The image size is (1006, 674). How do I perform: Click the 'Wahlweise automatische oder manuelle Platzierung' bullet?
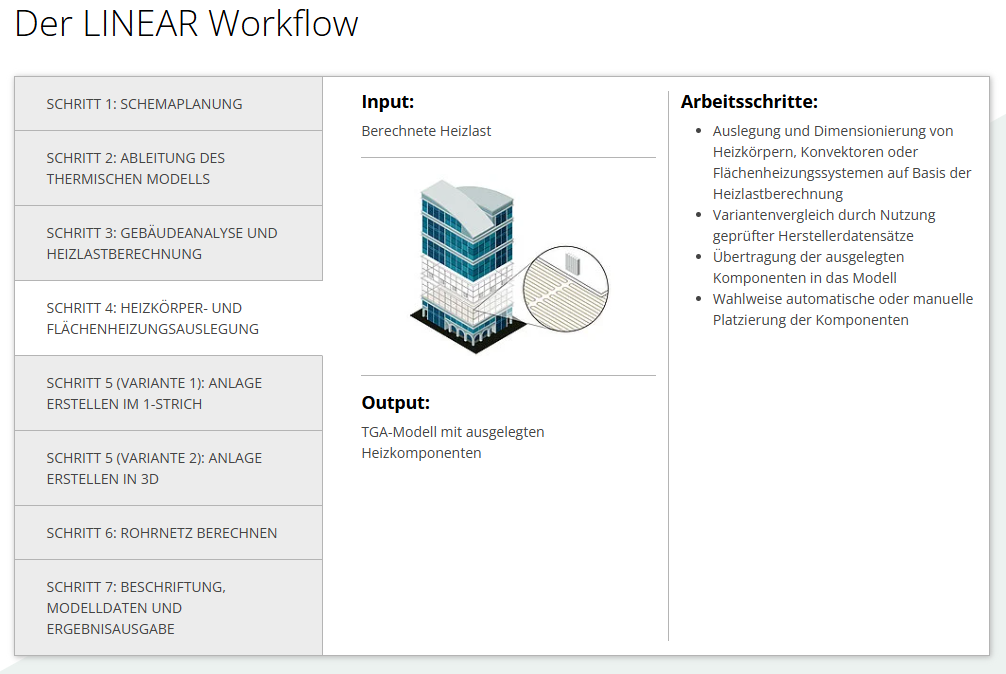(x=842, y=309)
